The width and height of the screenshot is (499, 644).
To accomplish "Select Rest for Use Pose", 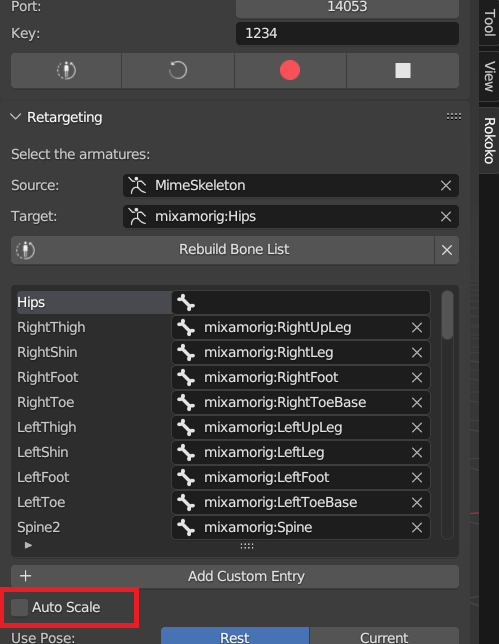I will point(235,637).
